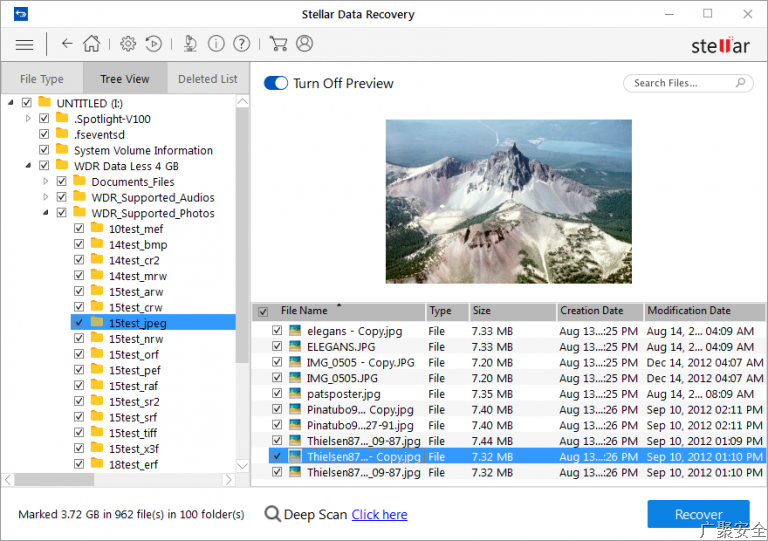Expand the .Spotlight-V100 folder
Image resolution: width=768 pixels, height=541 pixels.
point(29,119)
